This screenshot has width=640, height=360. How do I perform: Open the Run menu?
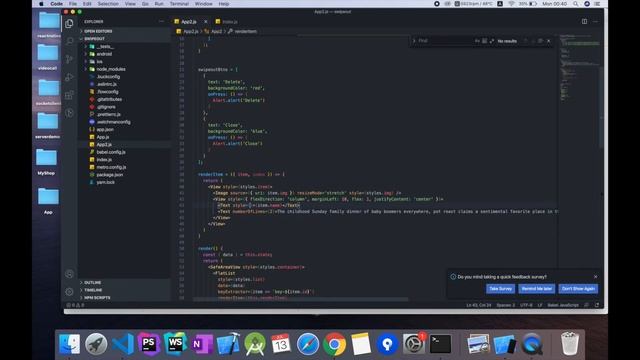(159, 4)
